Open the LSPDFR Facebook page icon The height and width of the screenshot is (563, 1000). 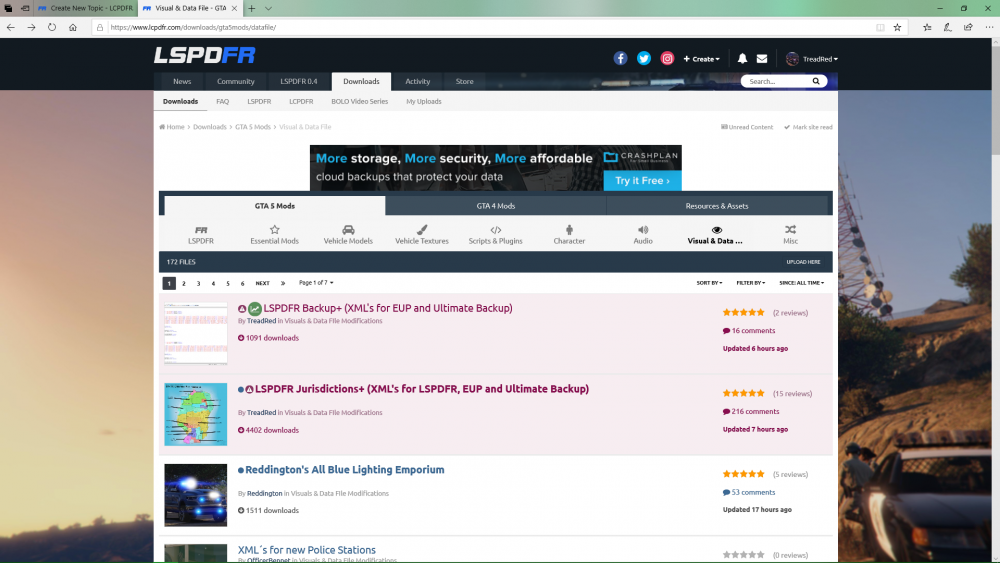pos(620,59)
